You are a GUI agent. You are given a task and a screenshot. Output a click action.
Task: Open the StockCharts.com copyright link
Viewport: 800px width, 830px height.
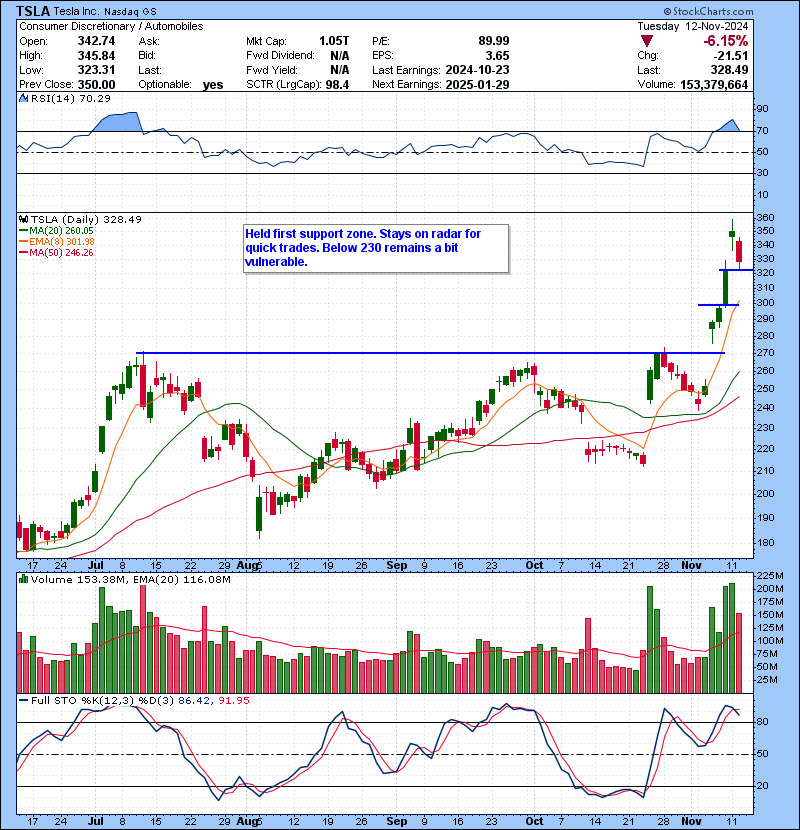(x=708, y=11)
